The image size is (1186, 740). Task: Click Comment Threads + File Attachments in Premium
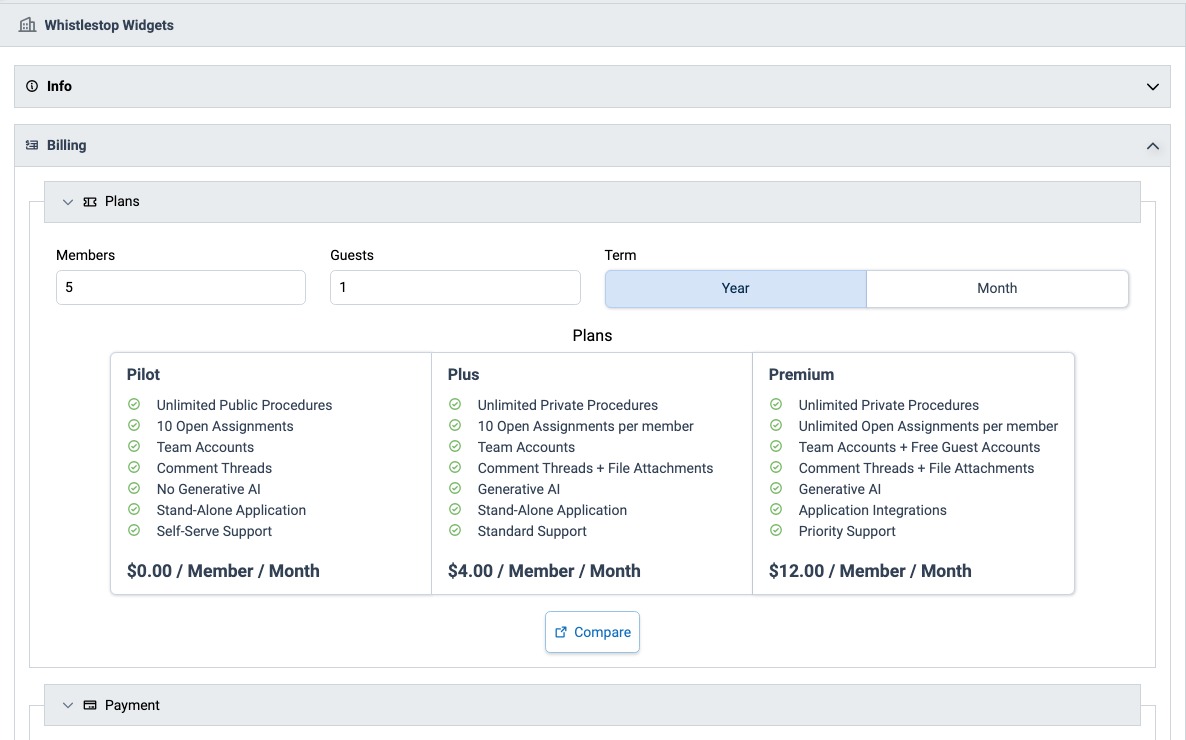click(916, 468)
